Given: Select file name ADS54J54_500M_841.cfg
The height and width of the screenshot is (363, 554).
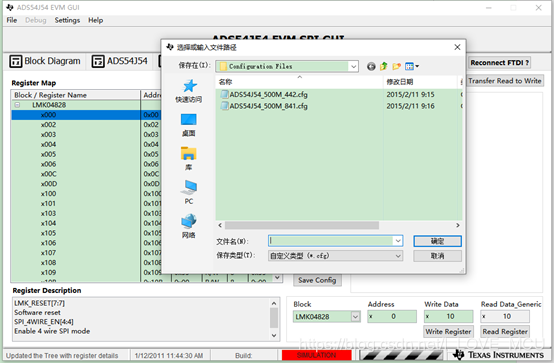Looking at the screenshot, I should [269, 106].
